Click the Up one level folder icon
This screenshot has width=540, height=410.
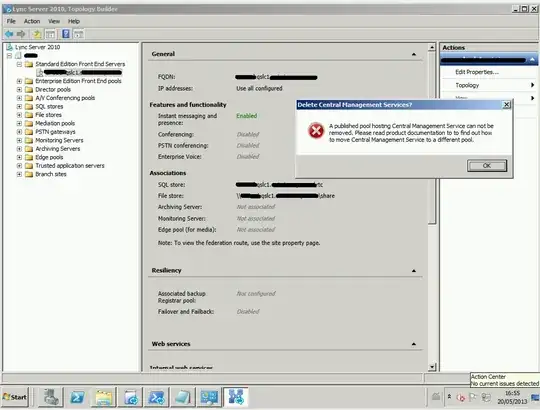[37, 34]
